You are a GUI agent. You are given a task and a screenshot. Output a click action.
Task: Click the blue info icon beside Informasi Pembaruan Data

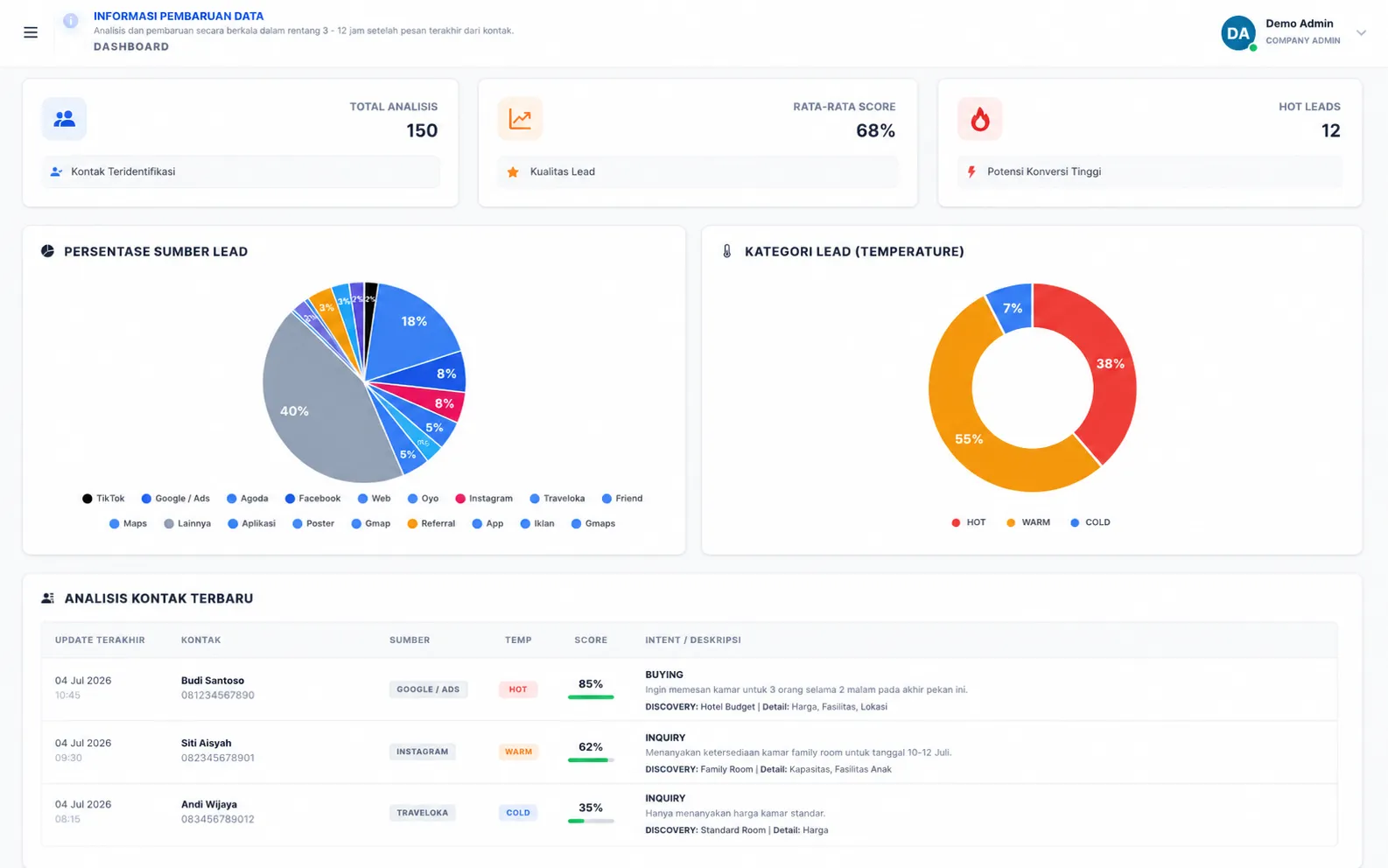coord(71,21)
